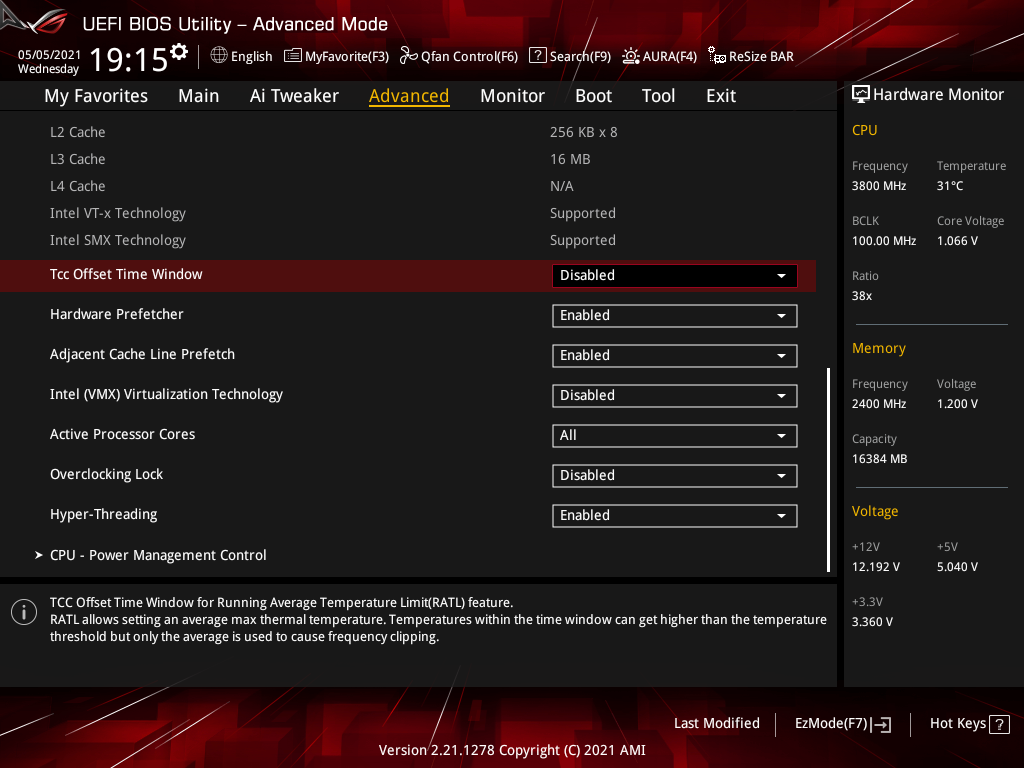
Task: Click the memory capacity 16384 MB value
Action: 879,459
